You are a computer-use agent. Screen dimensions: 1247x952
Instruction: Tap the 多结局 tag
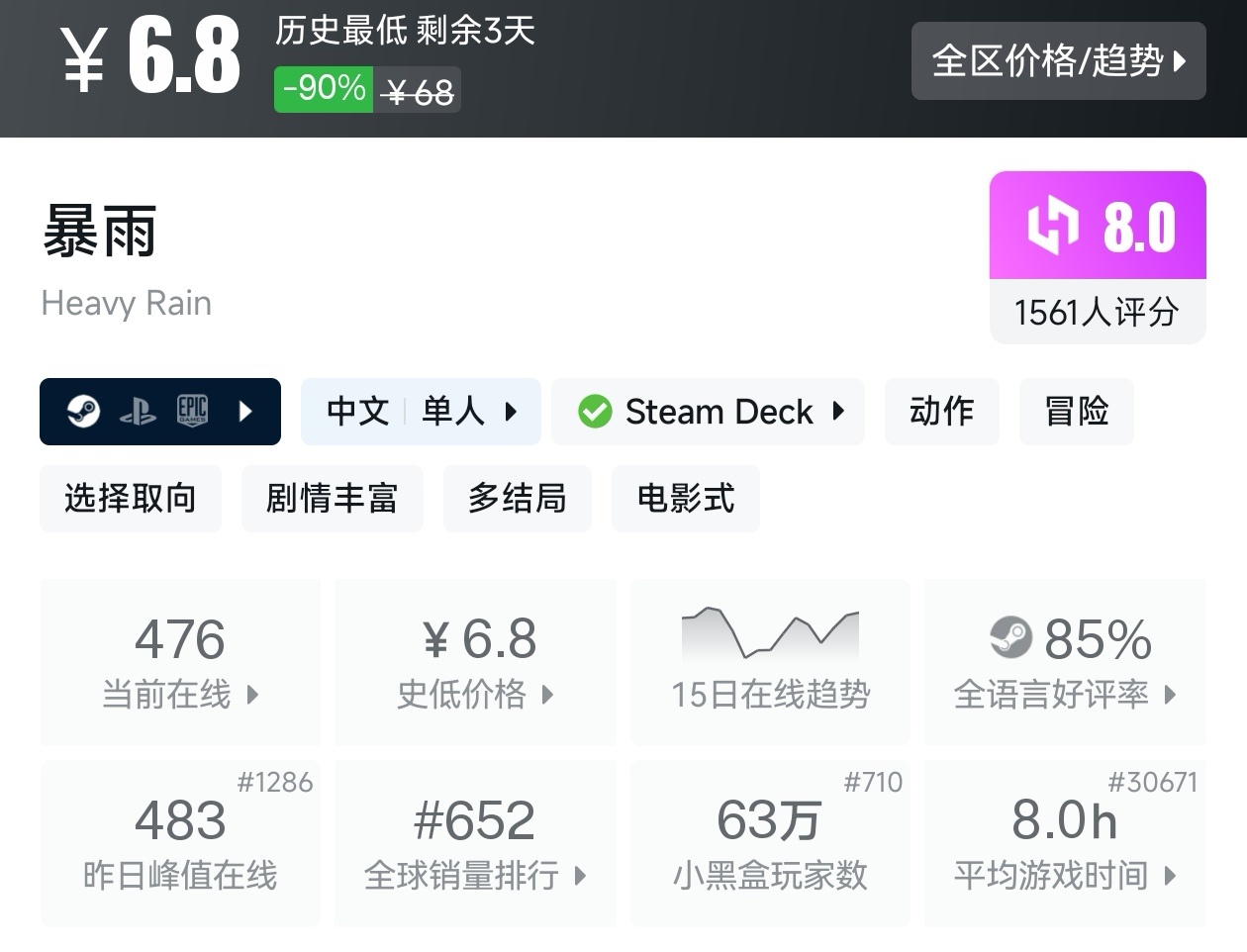coord(517,498)
